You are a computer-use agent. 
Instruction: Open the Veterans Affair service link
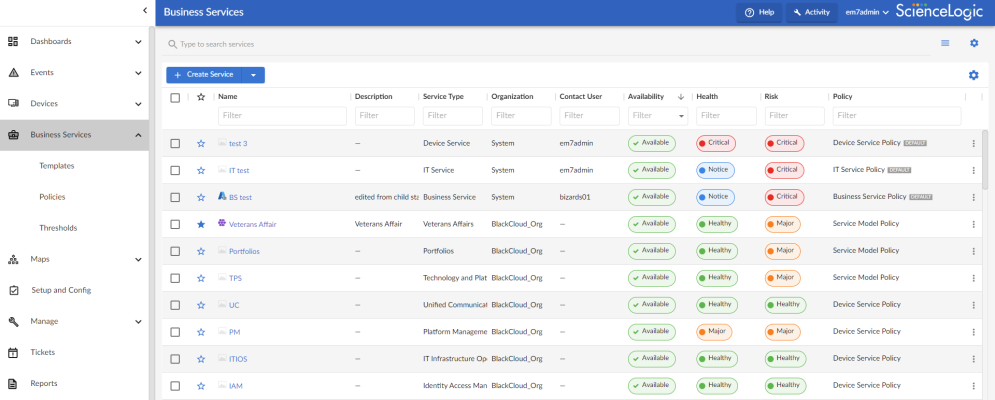tap(253, 224)
